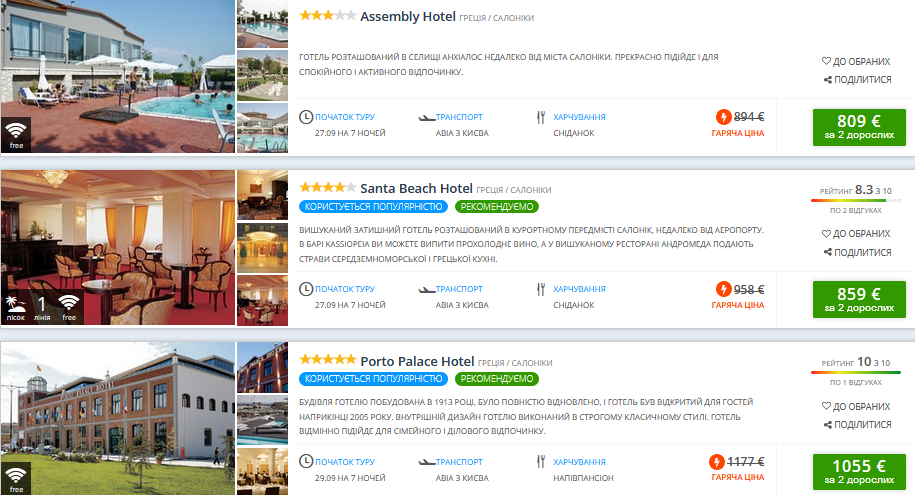Click the heart icon for Assembly Hotel
Image resolution: width=915 pixels, height=495 pixels.
(826, 61)
